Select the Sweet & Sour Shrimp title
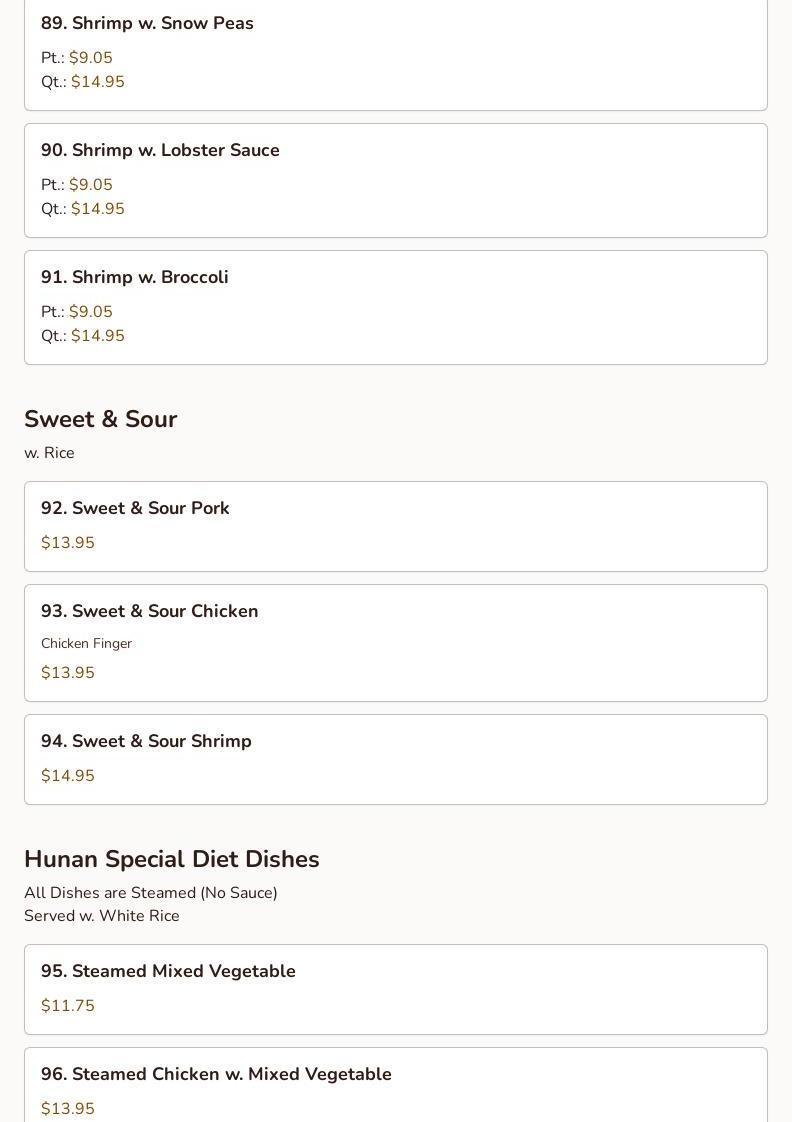The image size is (792, 1122). click(146, 741)
